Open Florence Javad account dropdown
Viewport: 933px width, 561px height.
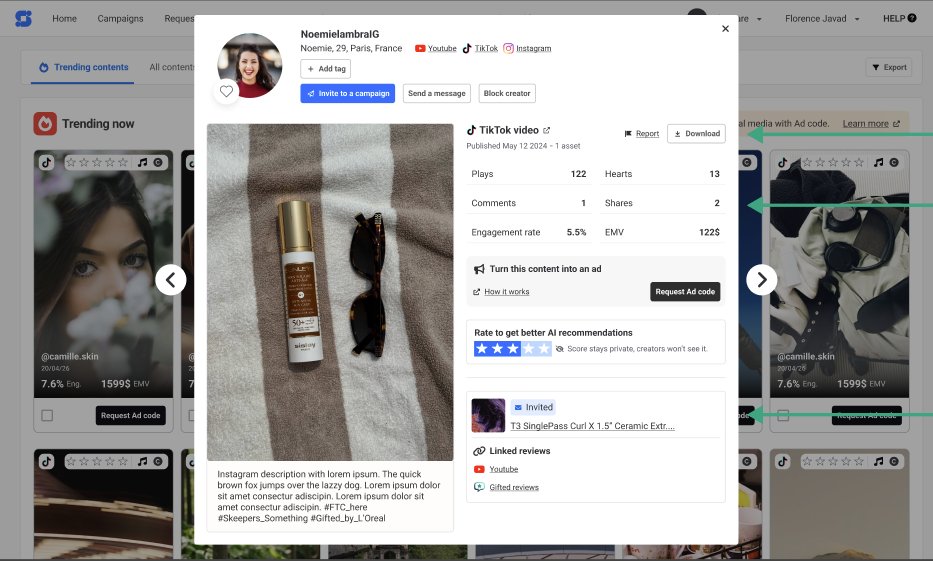click(x=822, y=18)
